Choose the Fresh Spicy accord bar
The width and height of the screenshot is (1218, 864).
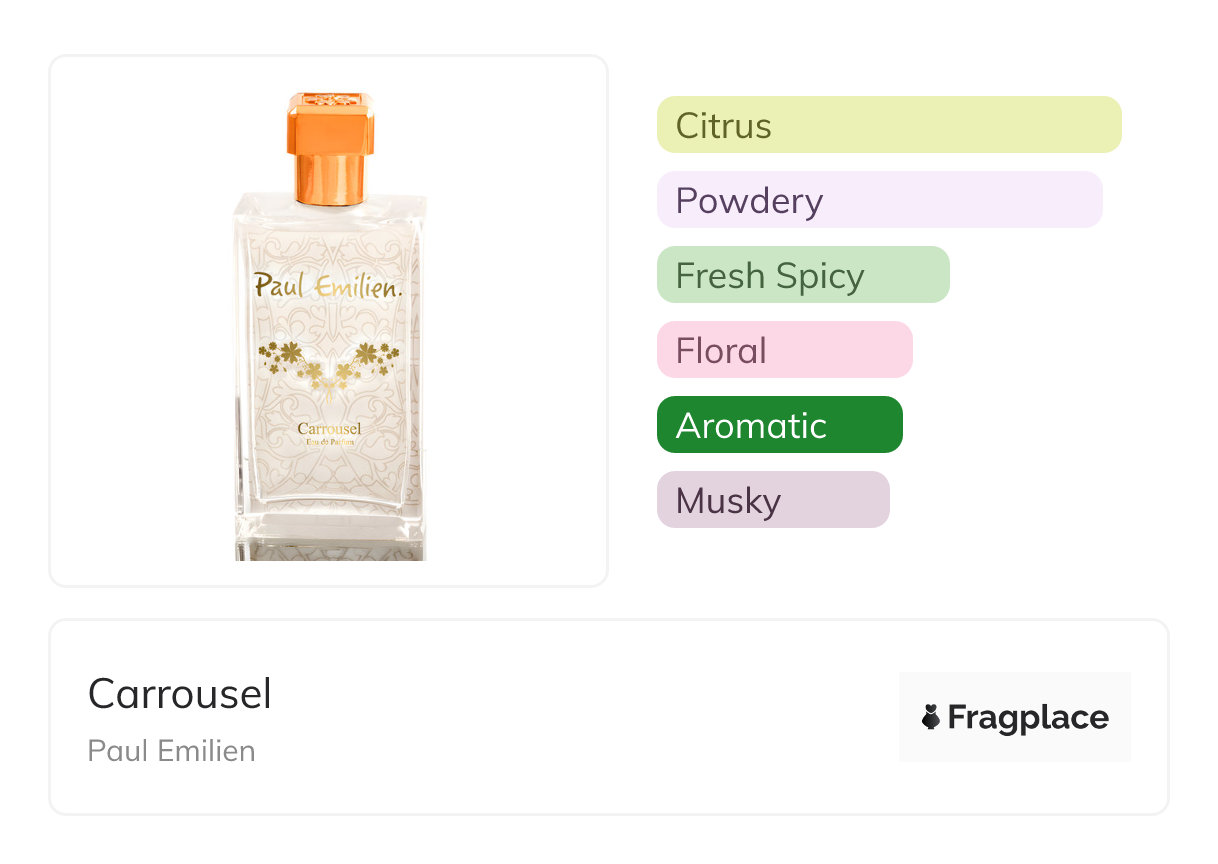click(x=802, y=275)
